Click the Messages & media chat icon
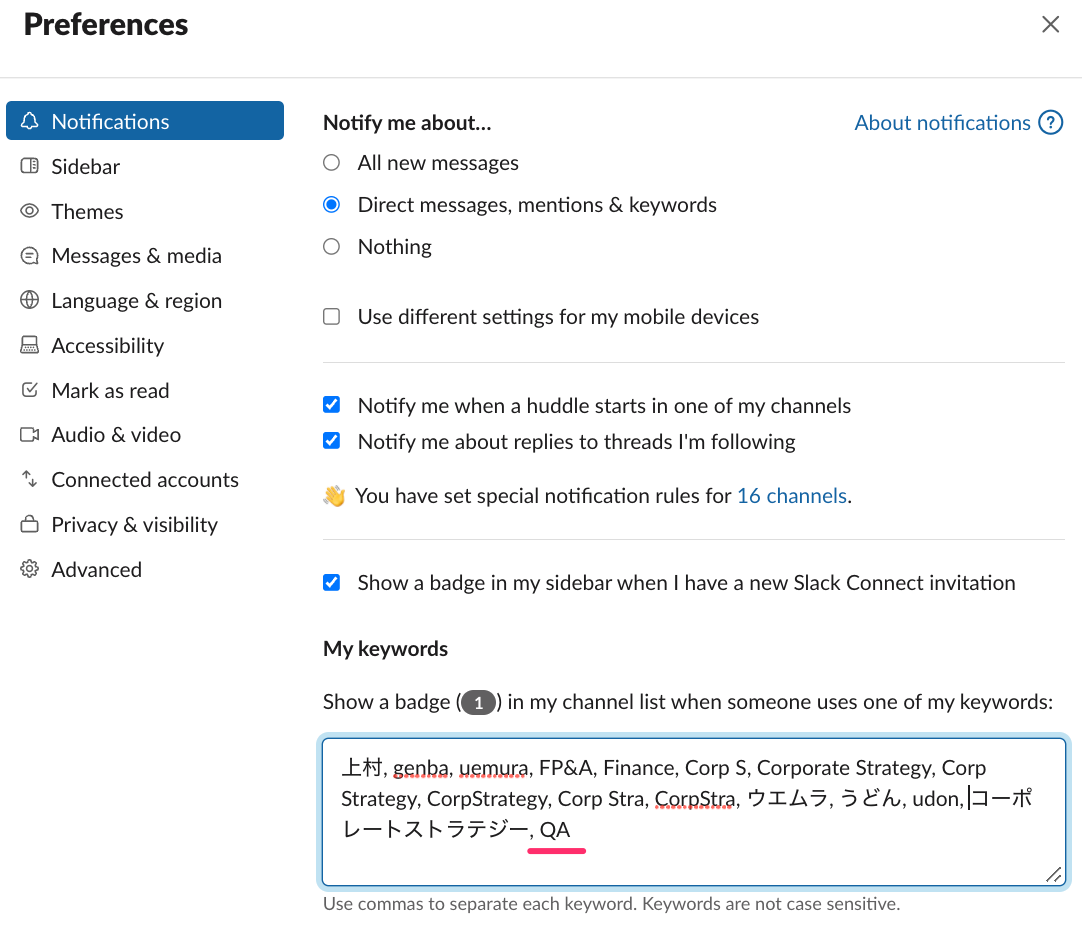Image resolution: width=1082 pixels, height=926 pixels. tap(30, 256)
